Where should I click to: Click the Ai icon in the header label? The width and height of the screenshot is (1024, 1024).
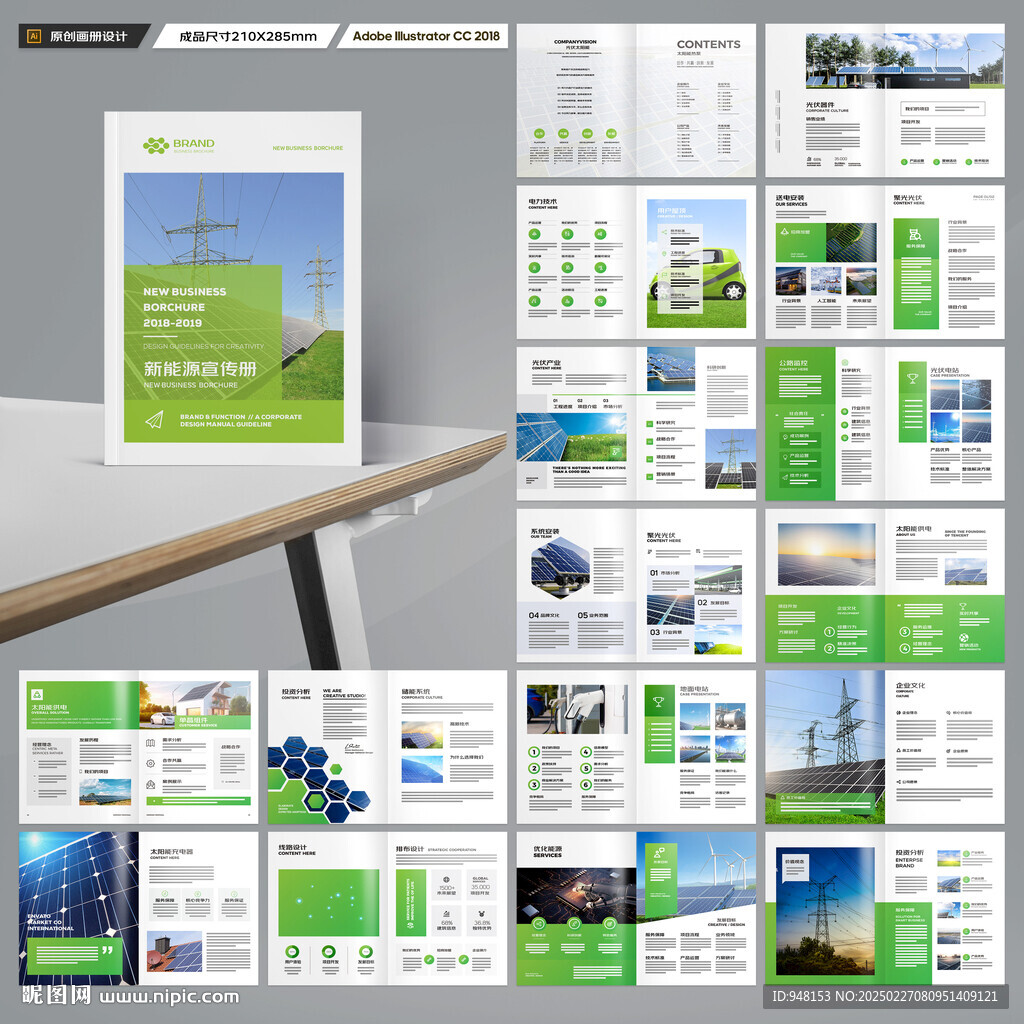(x=34, y=37)
